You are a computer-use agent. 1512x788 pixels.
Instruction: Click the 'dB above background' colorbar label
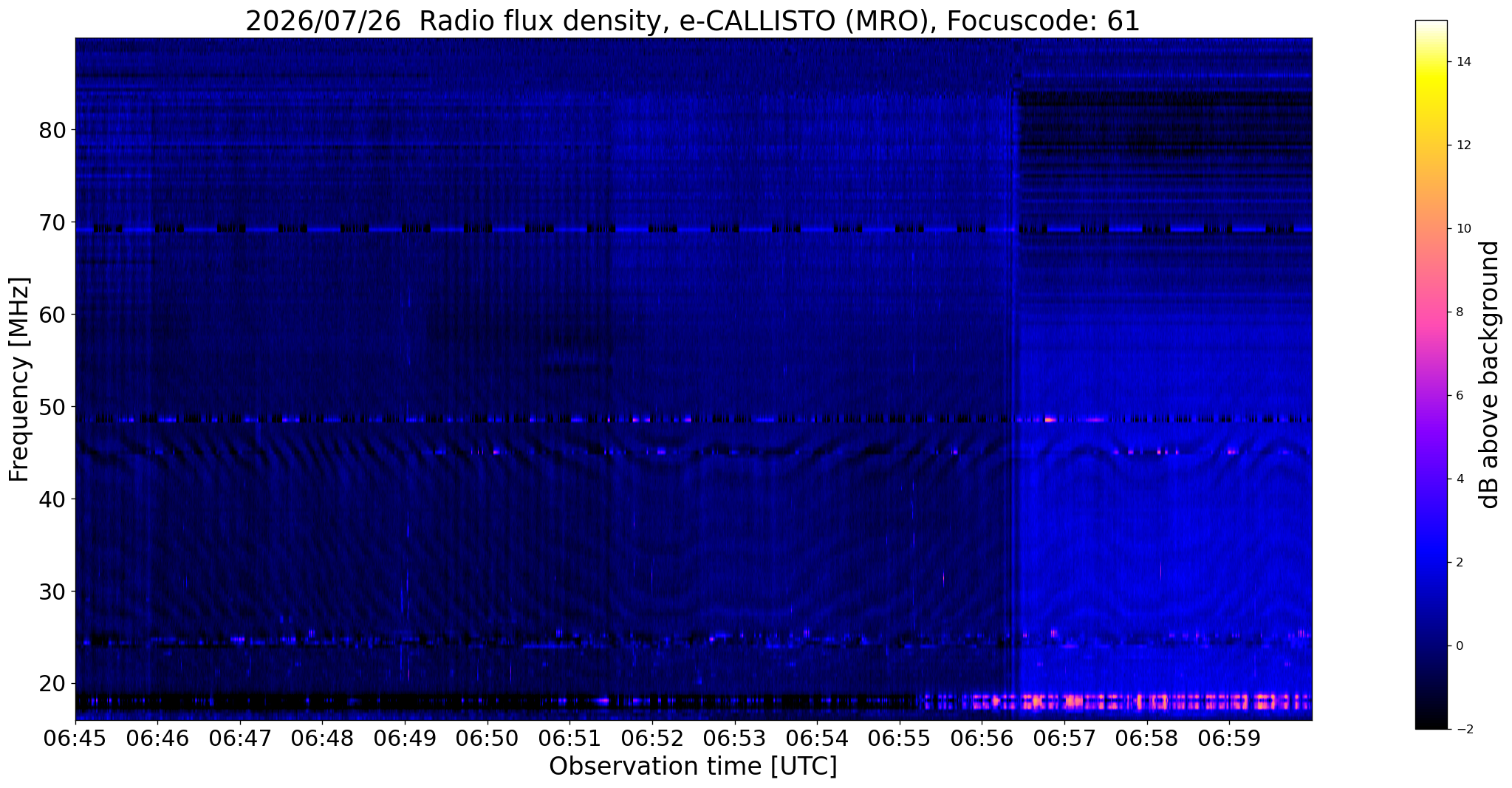point(1490,374)
